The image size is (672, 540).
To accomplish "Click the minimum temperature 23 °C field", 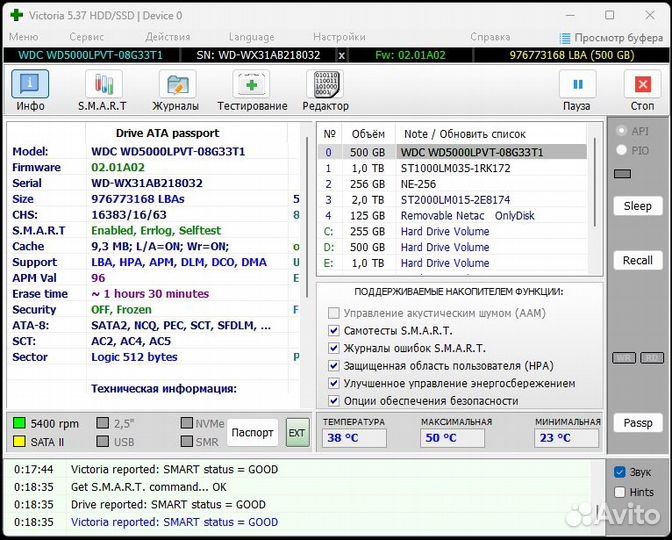I will (567, 438).
